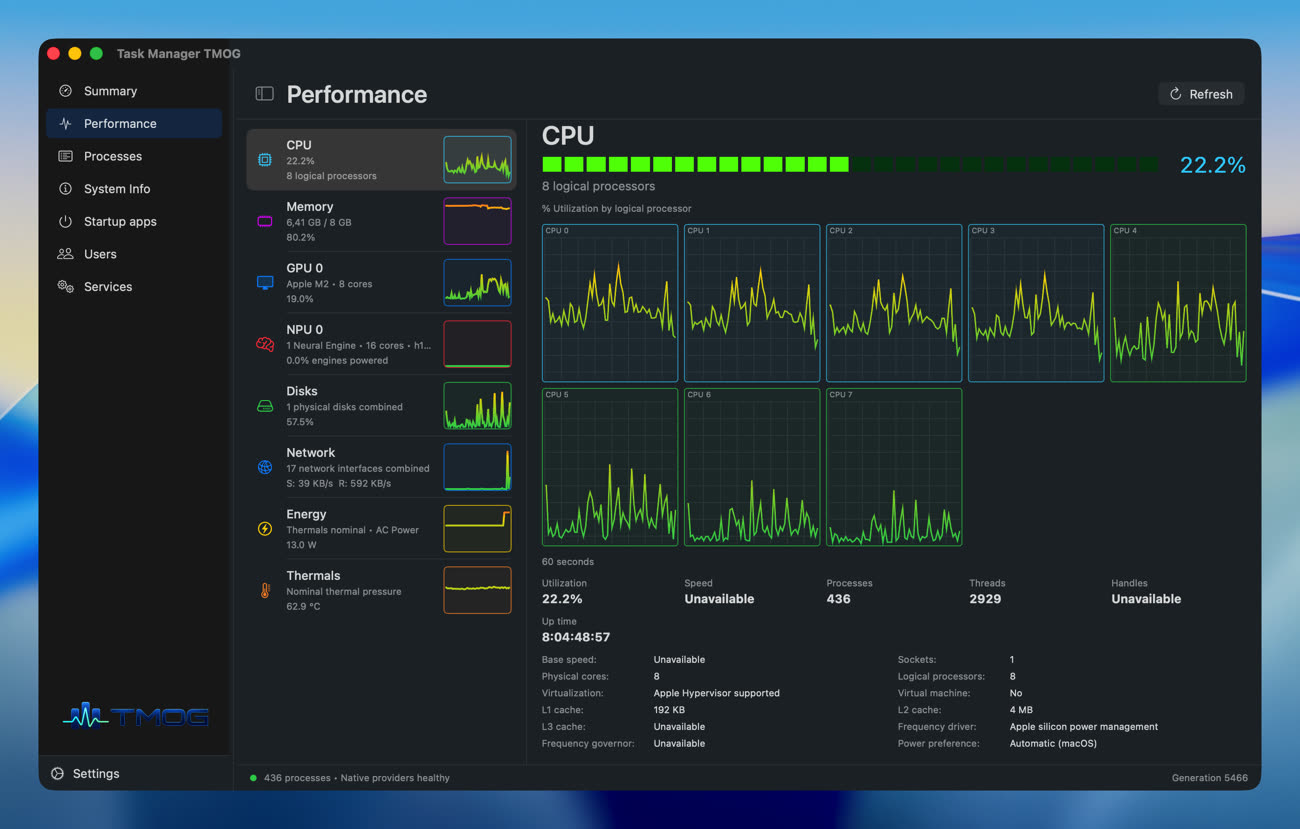Click the Thermals mini graph thumbnail
1300x829 pixels.
[x=477, y=590]
